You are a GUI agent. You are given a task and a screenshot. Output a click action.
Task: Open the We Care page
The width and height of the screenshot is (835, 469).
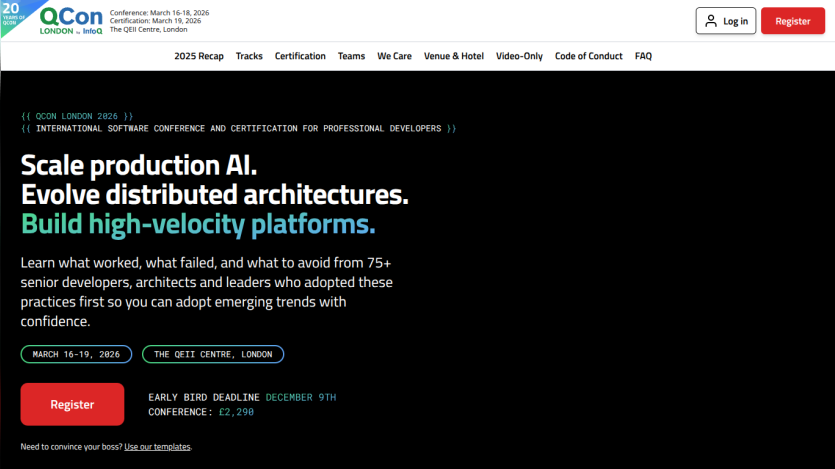[394, 56]
